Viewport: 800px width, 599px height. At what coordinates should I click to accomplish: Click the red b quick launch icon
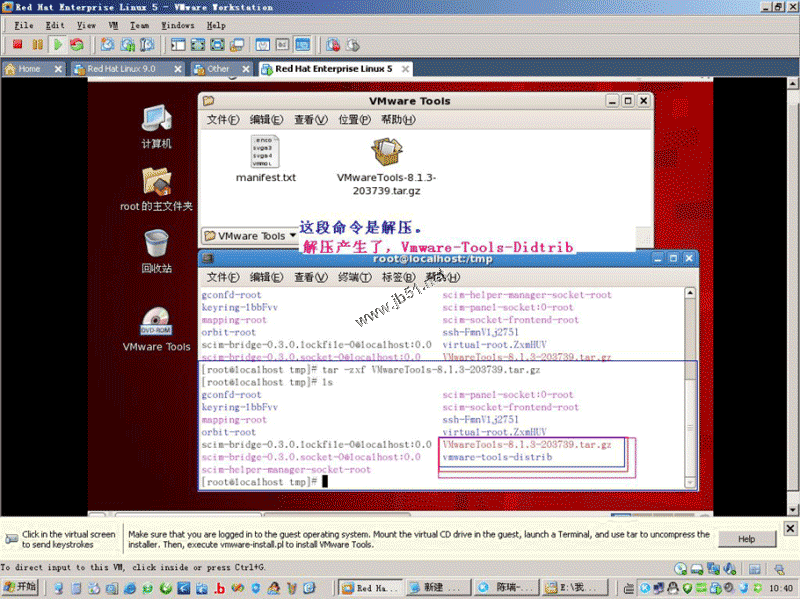click(x=219, y=588)
